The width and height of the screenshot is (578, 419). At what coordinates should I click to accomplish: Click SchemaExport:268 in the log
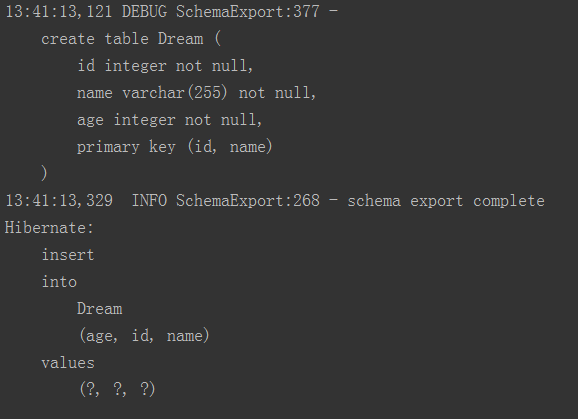[248, 201]
